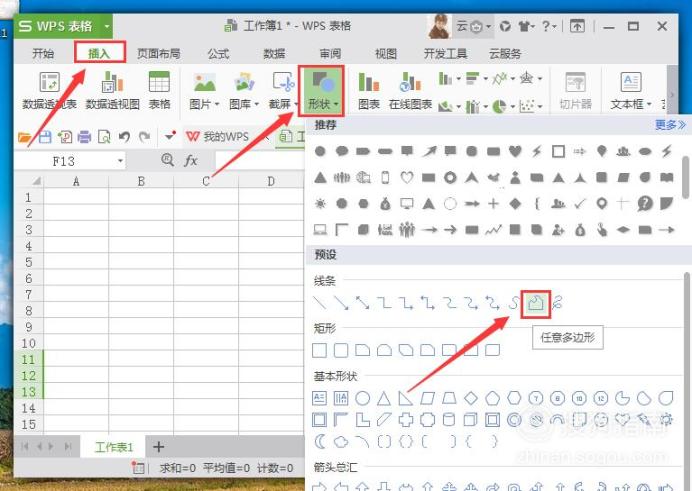Insert a 数据透视表 pivot table
692x491 pixels.
pos(49,90)
